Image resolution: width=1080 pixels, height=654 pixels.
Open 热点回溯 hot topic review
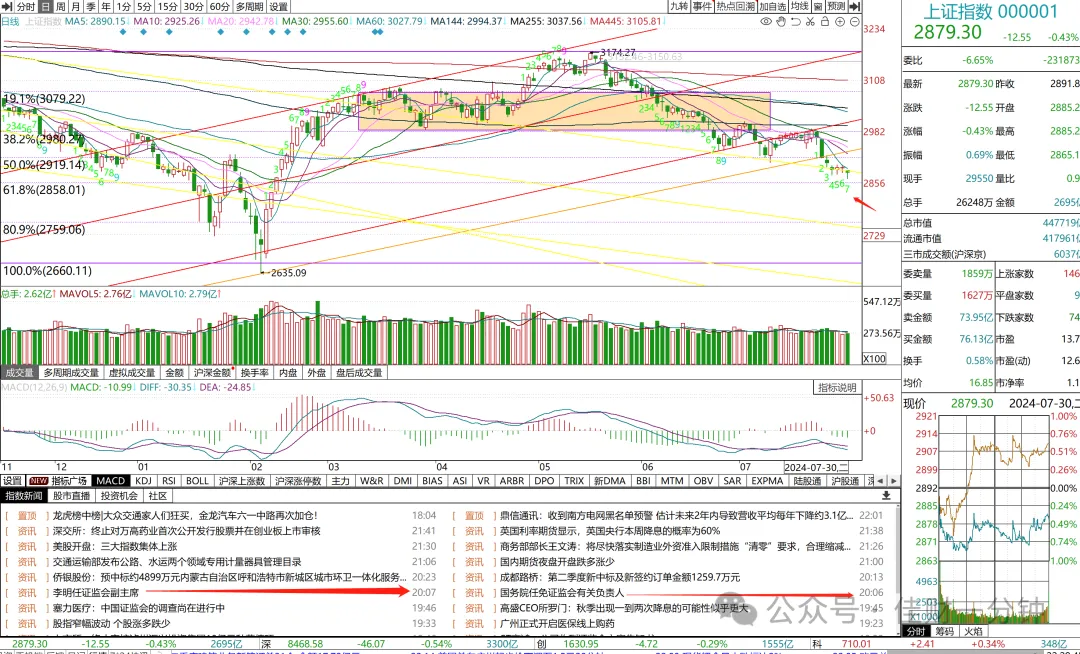point(736,6)
